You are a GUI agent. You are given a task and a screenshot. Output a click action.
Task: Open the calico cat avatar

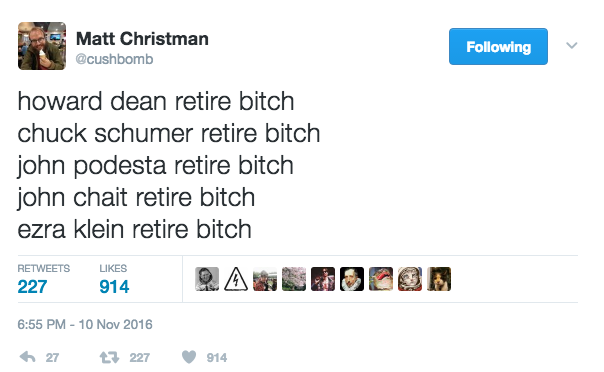439,279
